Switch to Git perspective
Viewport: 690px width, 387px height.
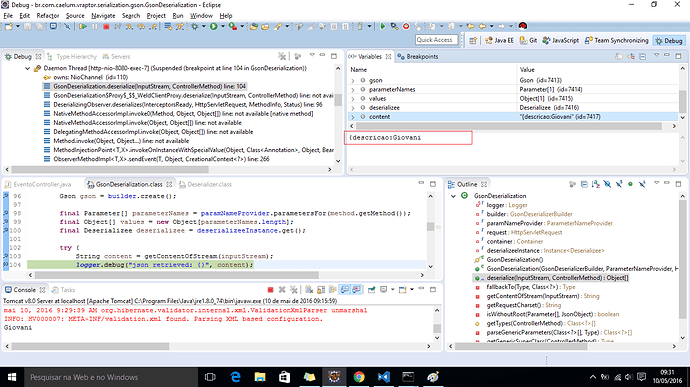click(528, 40)
